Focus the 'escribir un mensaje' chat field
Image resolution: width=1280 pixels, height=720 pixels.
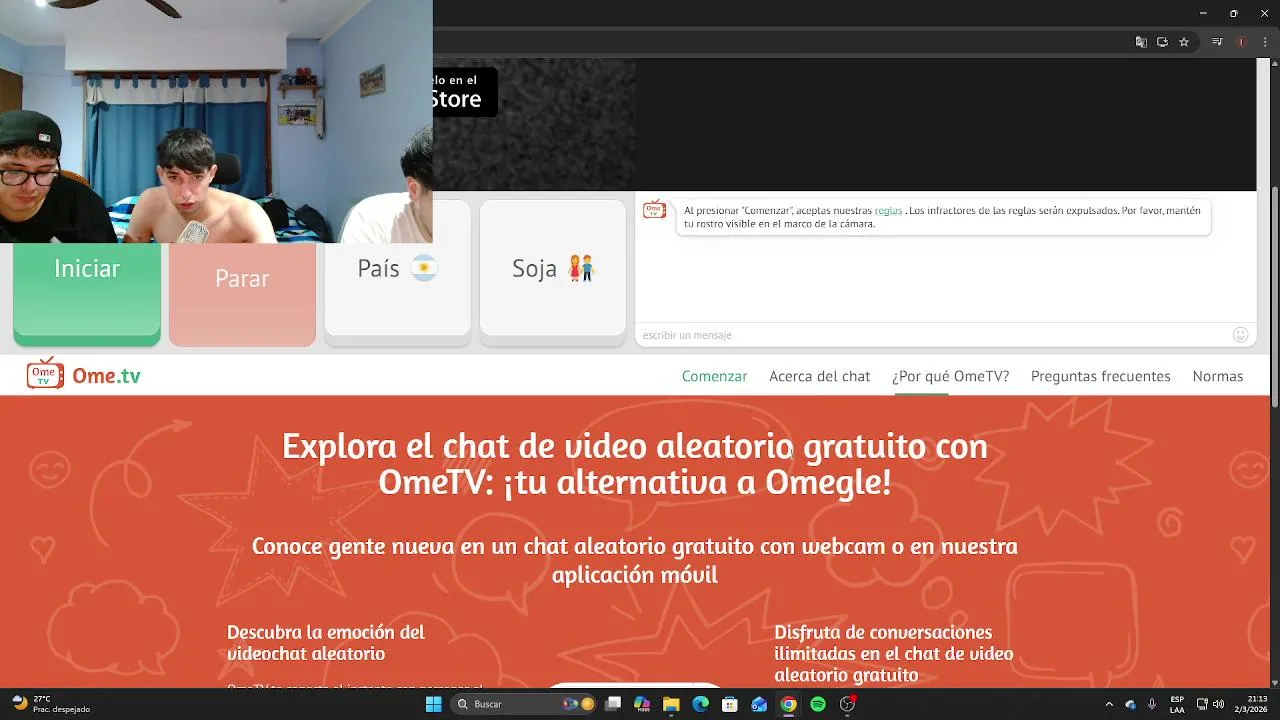point(930,335)
